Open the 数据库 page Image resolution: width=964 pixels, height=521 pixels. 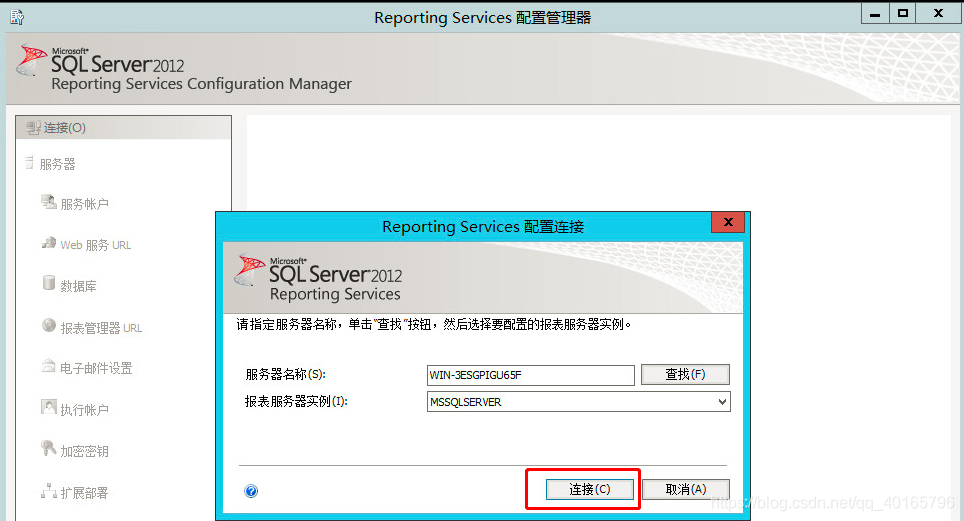[78, 286]
